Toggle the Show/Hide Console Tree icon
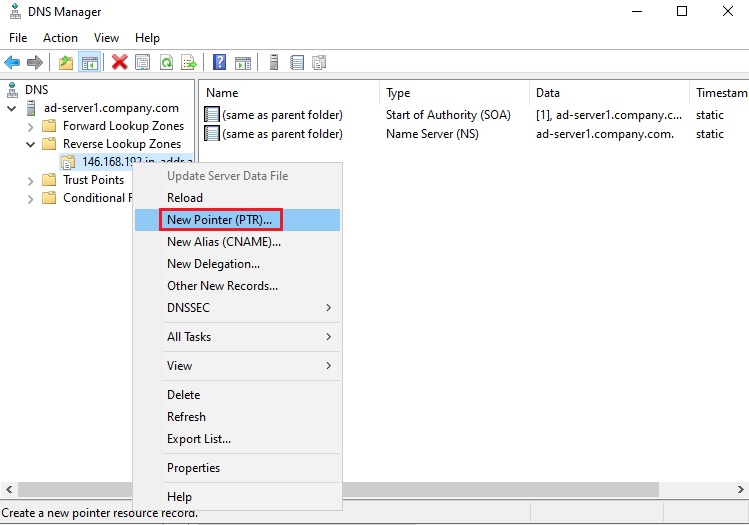 coord(90,62)
